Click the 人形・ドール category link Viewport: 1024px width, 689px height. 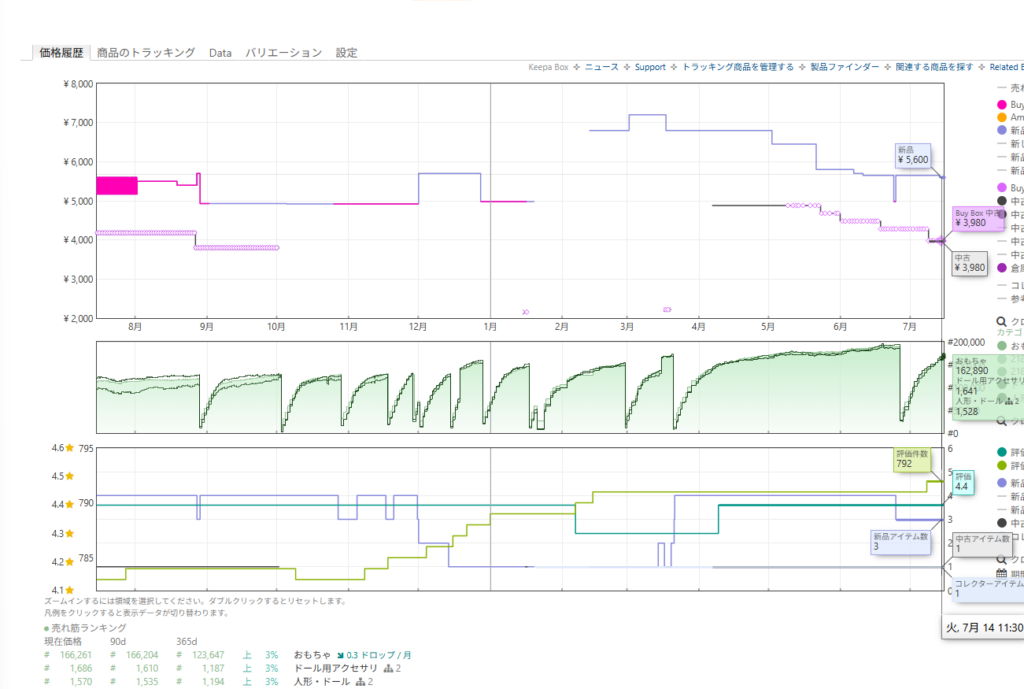coord(322,682)
